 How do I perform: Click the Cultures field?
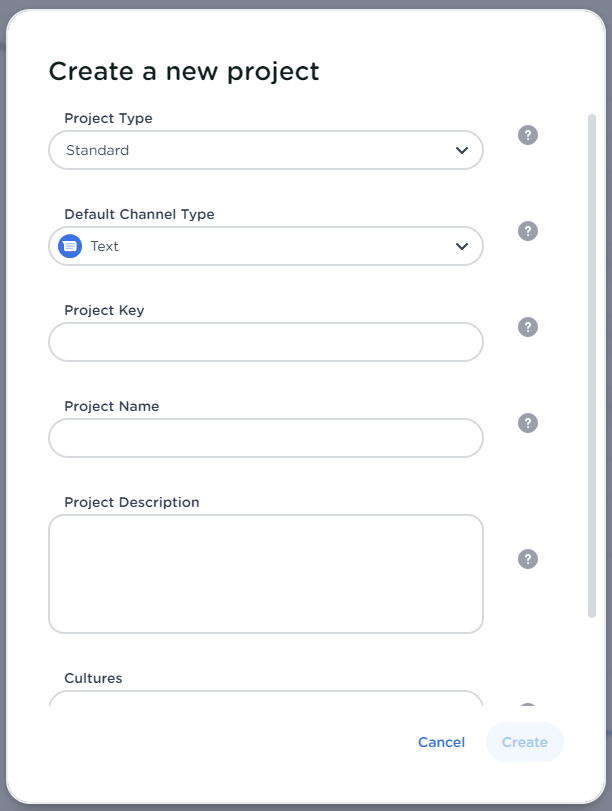pyautogui.click(x=265, y=698)
